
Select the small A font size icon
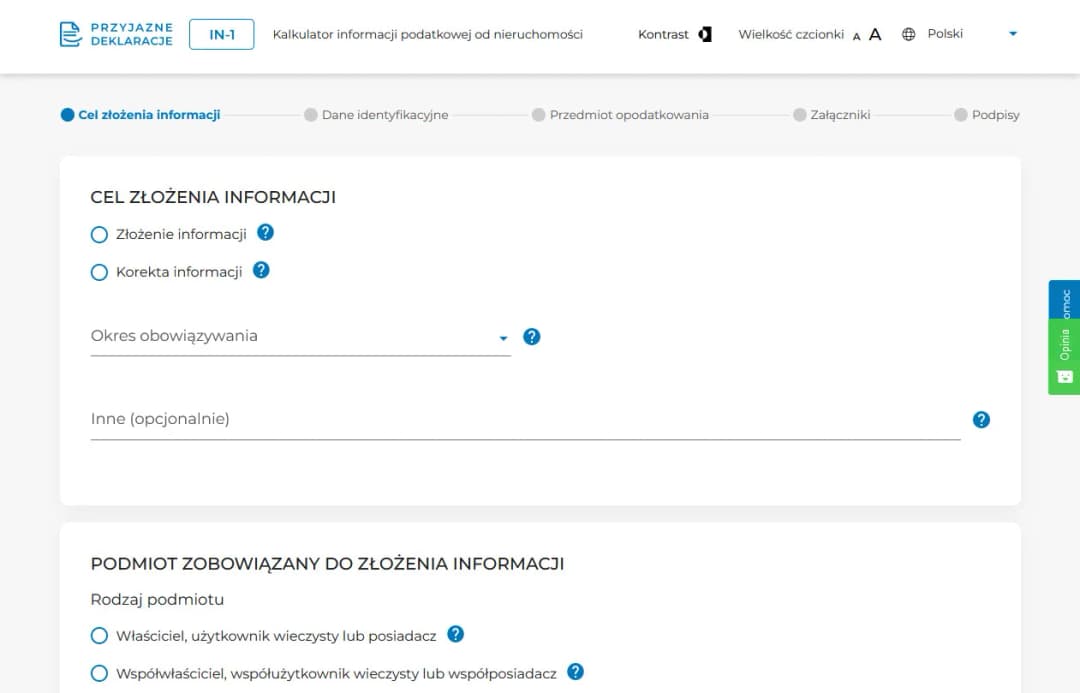(856, 35)
